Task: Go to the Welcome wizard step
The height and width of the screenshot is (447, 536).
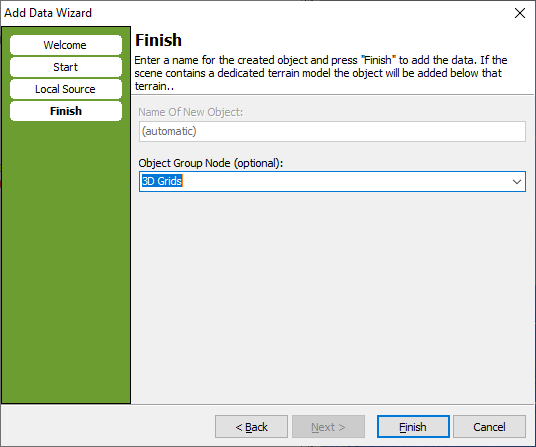Action: (66, 45)
